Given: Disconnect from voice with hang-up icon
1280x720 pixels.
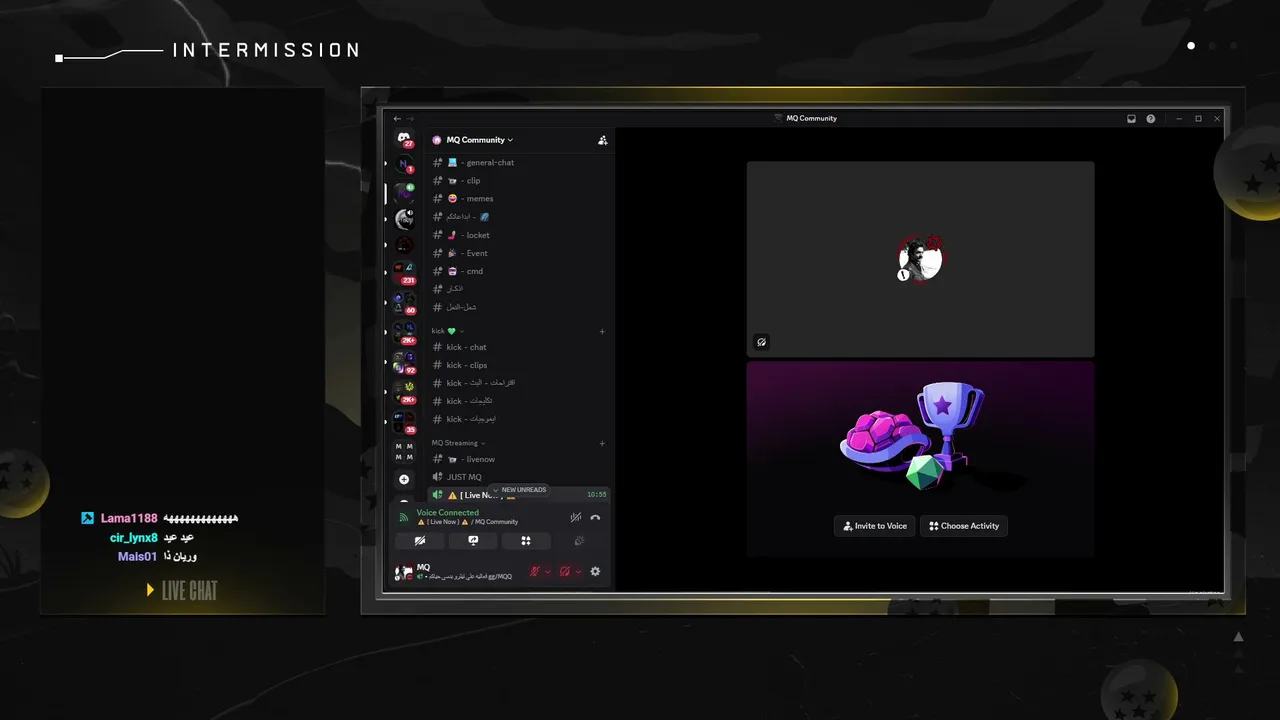Looking at the screenshot, I should pyautogui.click(x=595, y=517).
